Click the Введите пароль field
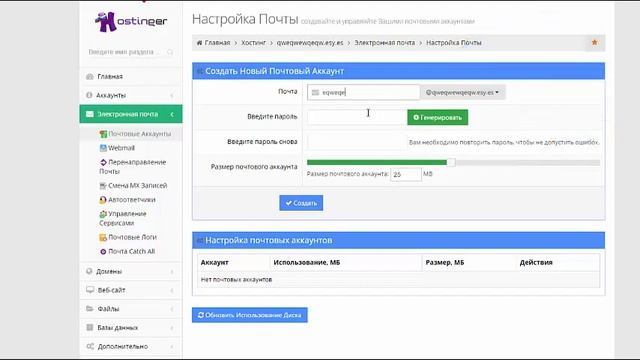640x360 pixels. tap(357, 118)
